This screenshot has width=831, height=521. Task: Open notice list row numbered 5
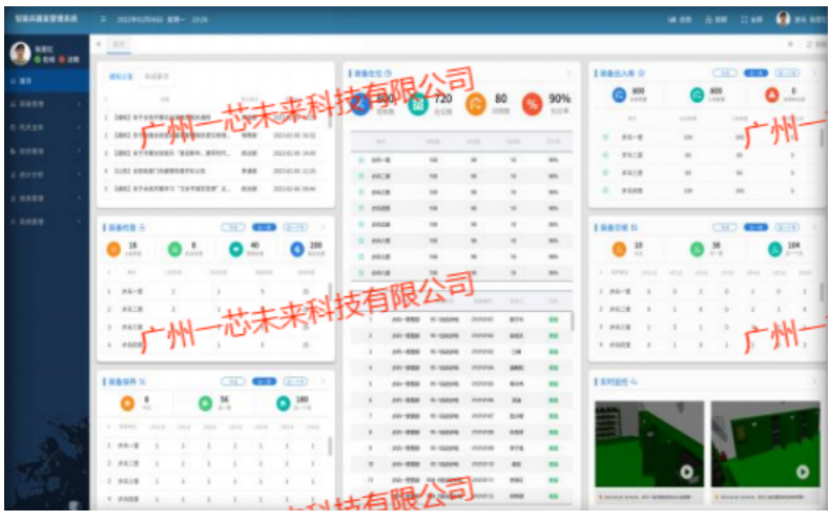coord(215,189)
